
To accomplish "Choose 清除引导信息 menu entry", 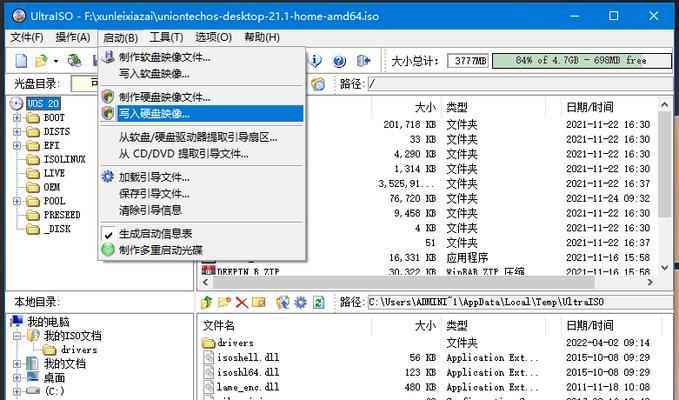I will tap(202, 210).
